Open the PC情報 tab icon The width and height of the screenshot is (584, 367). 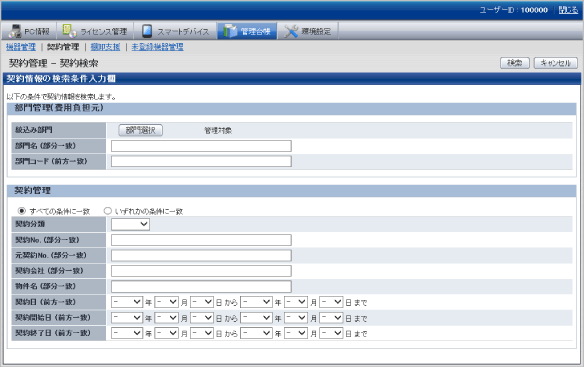[15, 31]
